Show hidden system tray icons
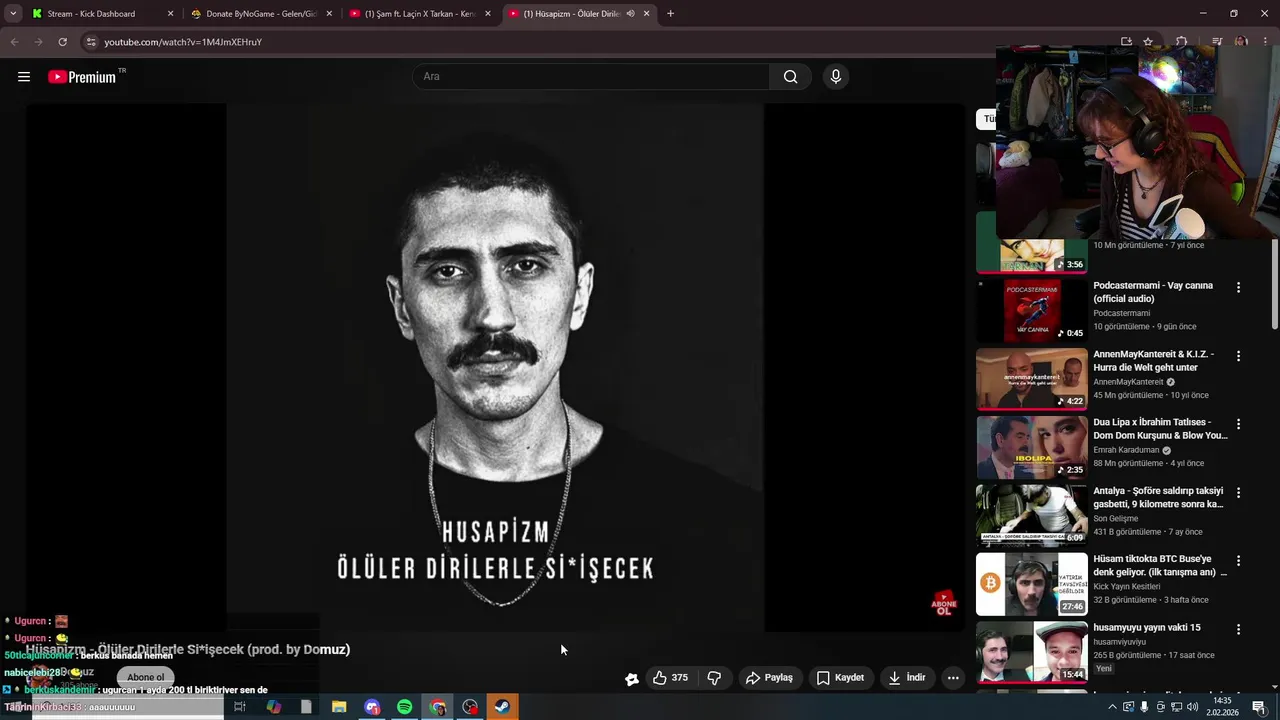1280x720 pixels. point(1112,707)
